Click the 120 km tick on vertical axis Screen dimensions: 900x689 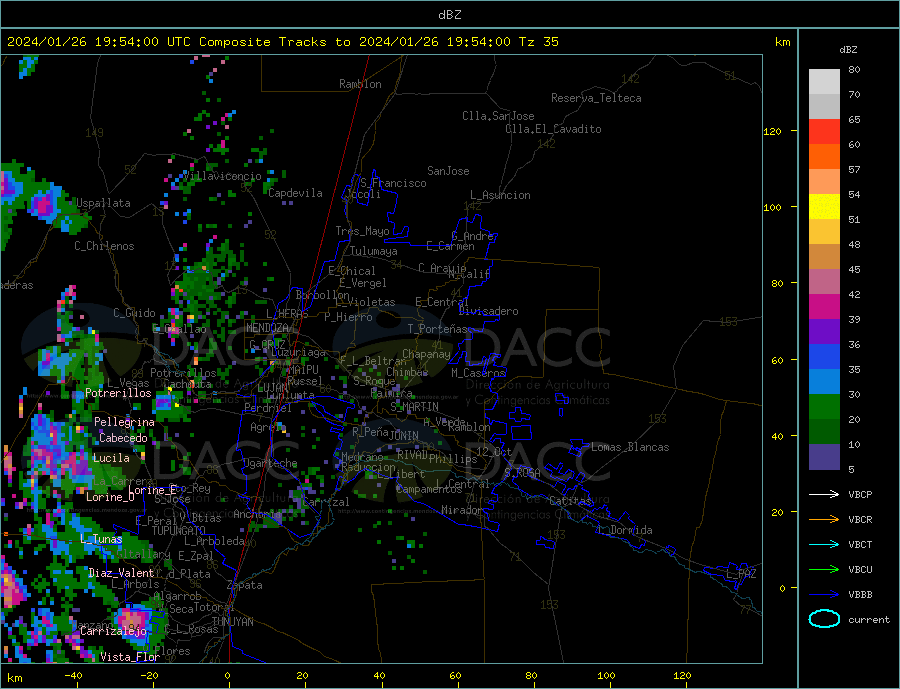773,131
